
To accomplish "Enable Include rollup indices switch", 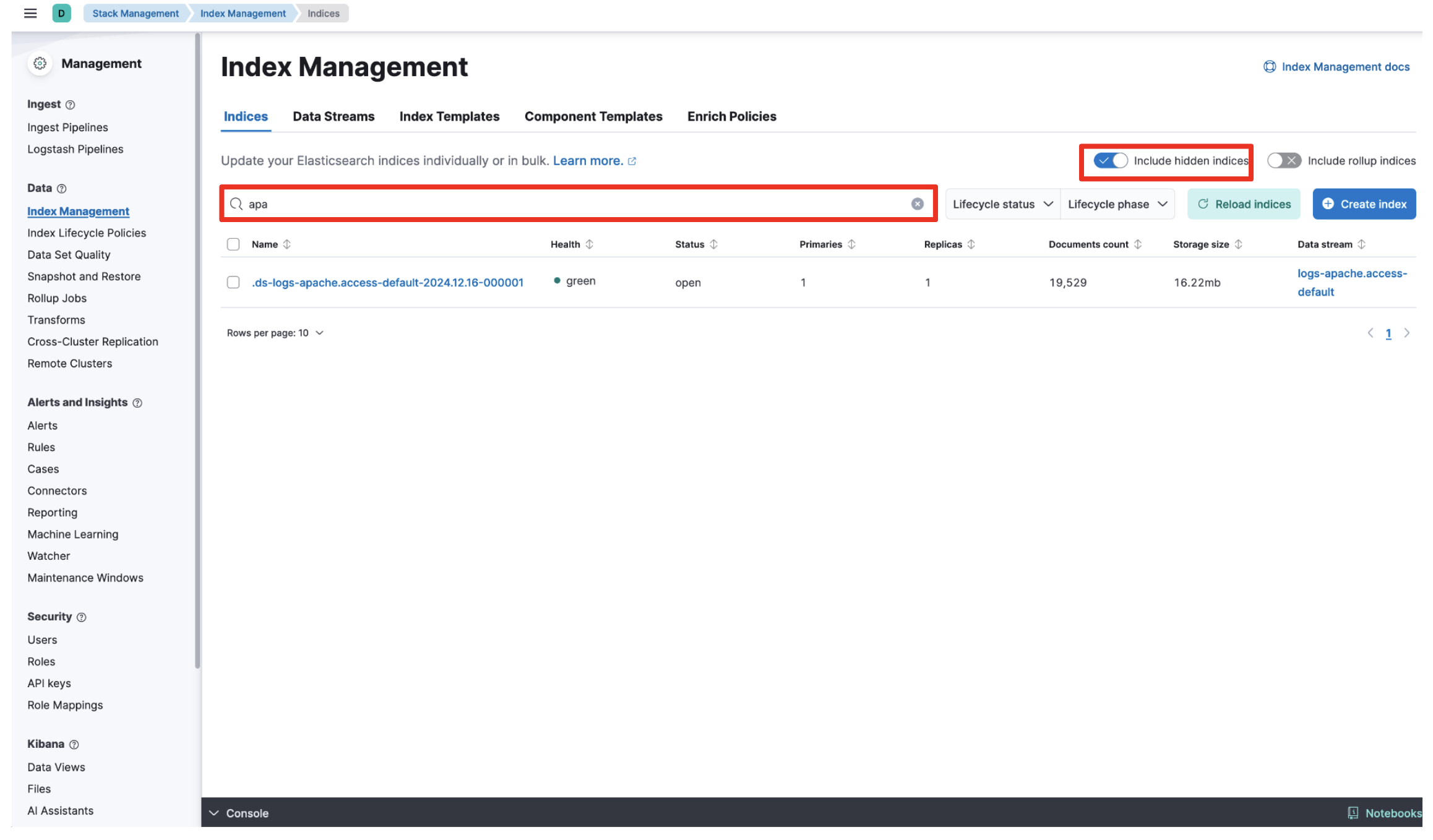I will click(x=1284, y=161).
